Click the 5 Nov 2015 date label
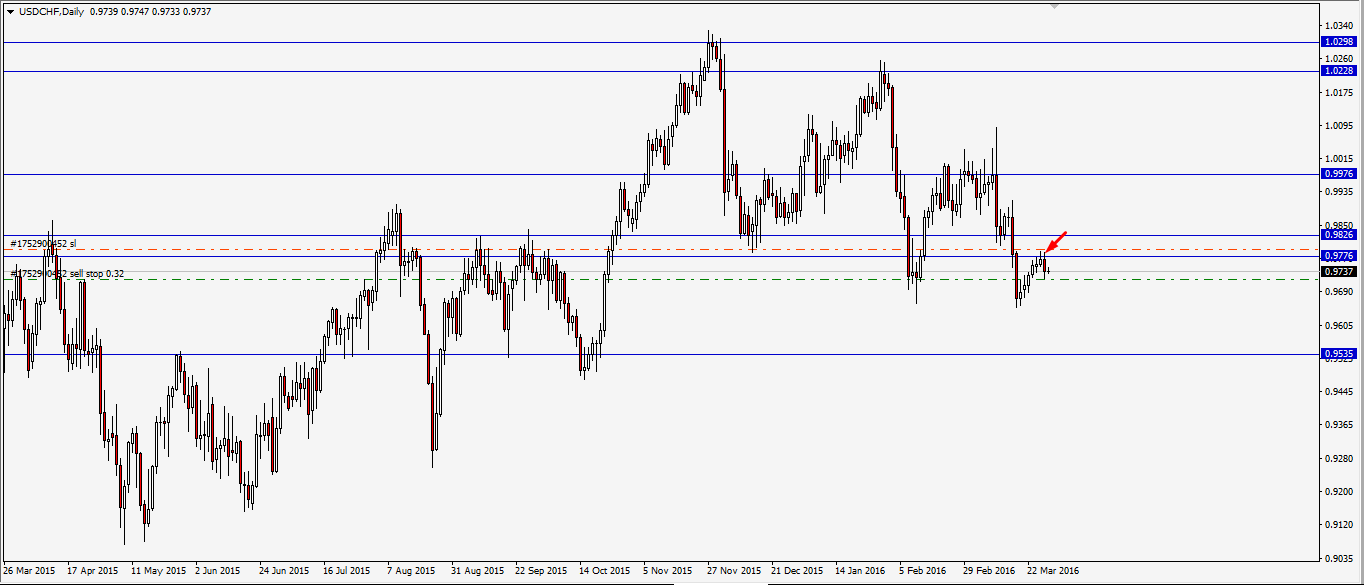This screenshot has height=585, width=1364. 669,571
